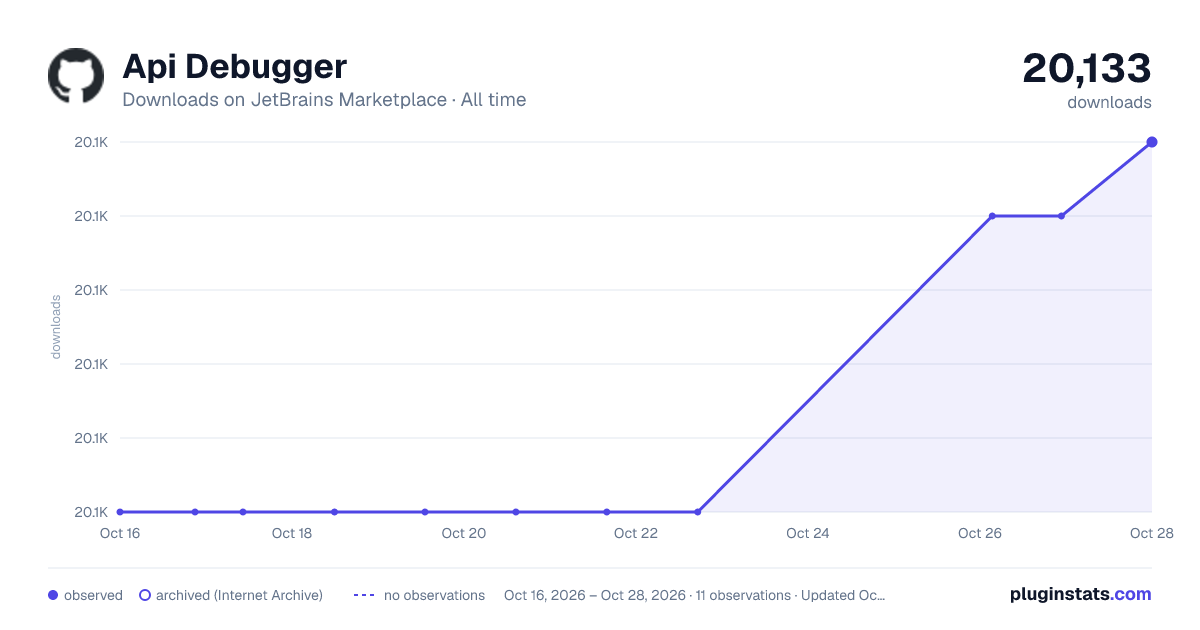Screen dimensions: 1200x630
Task: Click the 'no observations' legend label
Action: 434,595
